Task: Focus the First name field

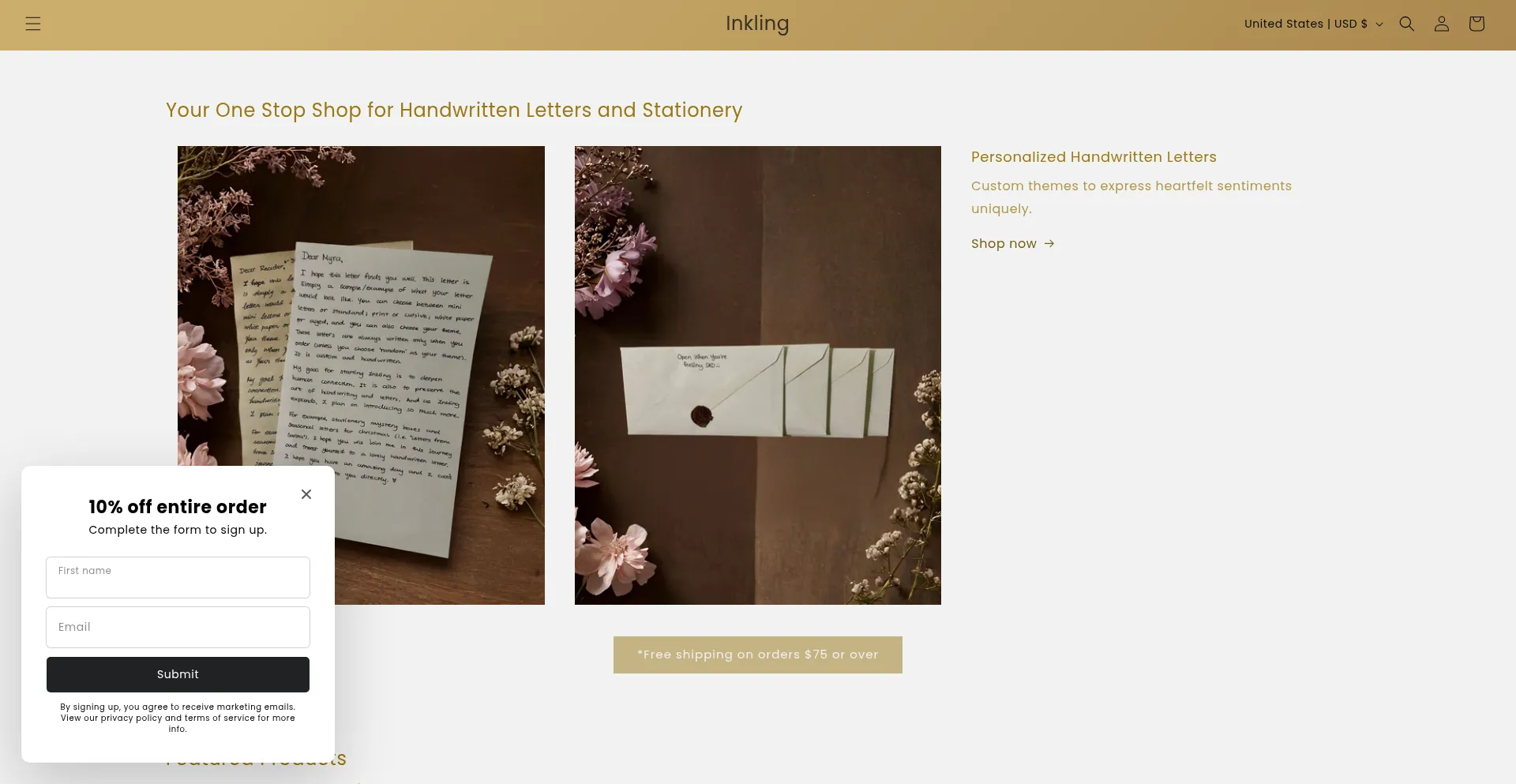Action: [178, 577]
